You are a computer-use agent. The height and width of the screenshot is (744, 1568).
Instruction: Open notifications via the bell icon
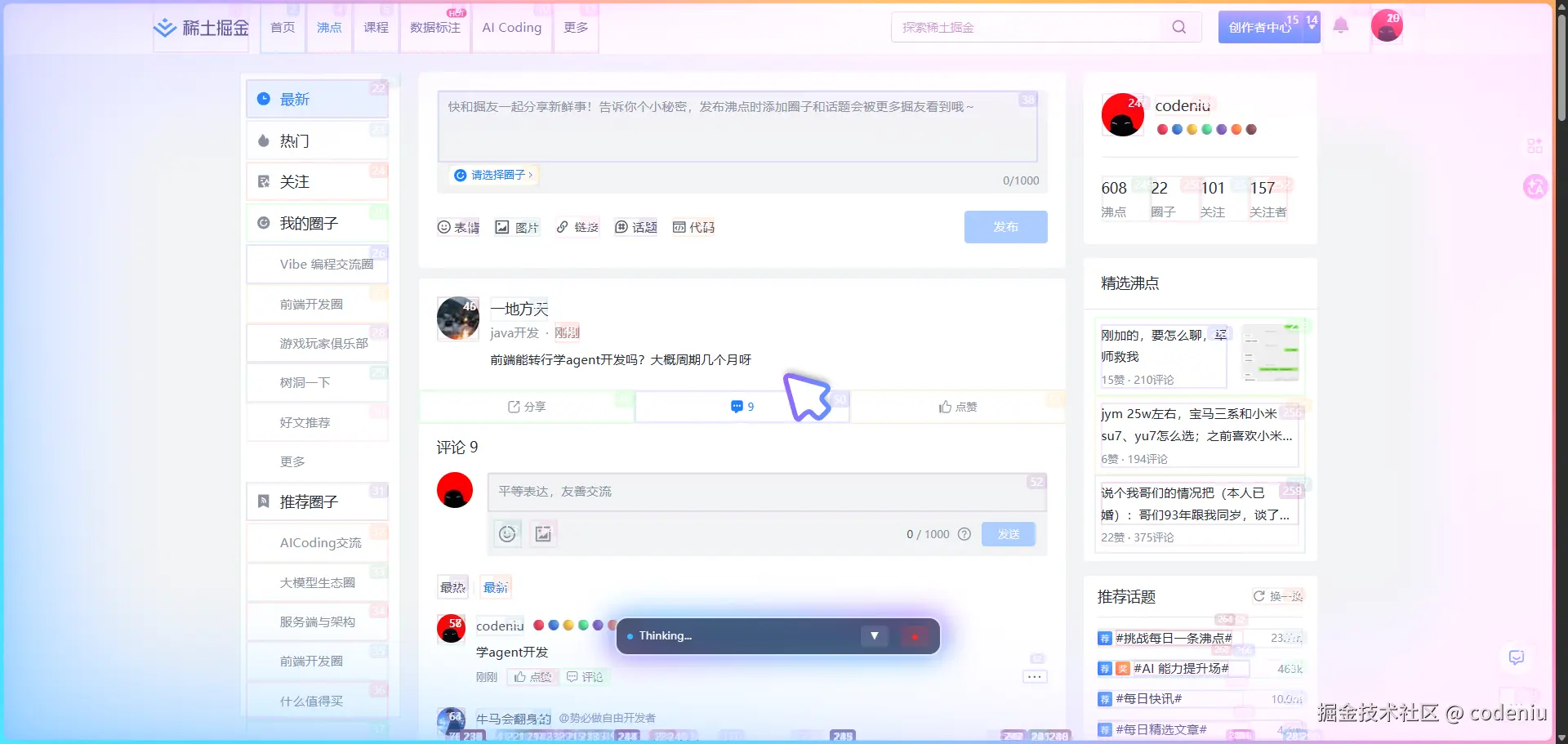[1339, 25]
